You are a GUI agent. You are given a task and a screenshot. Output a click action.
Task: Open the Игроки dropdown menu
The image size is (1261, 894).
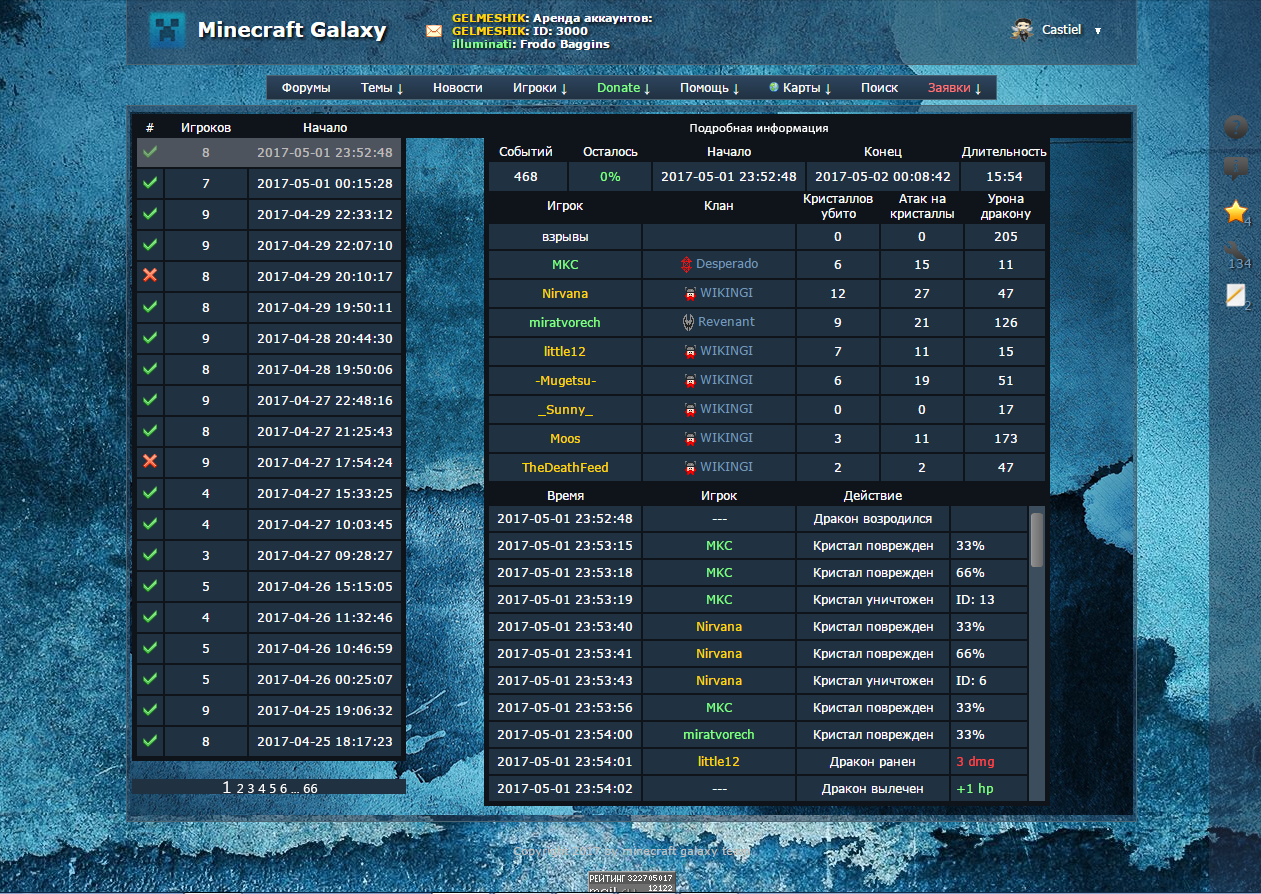pos(539,88)
